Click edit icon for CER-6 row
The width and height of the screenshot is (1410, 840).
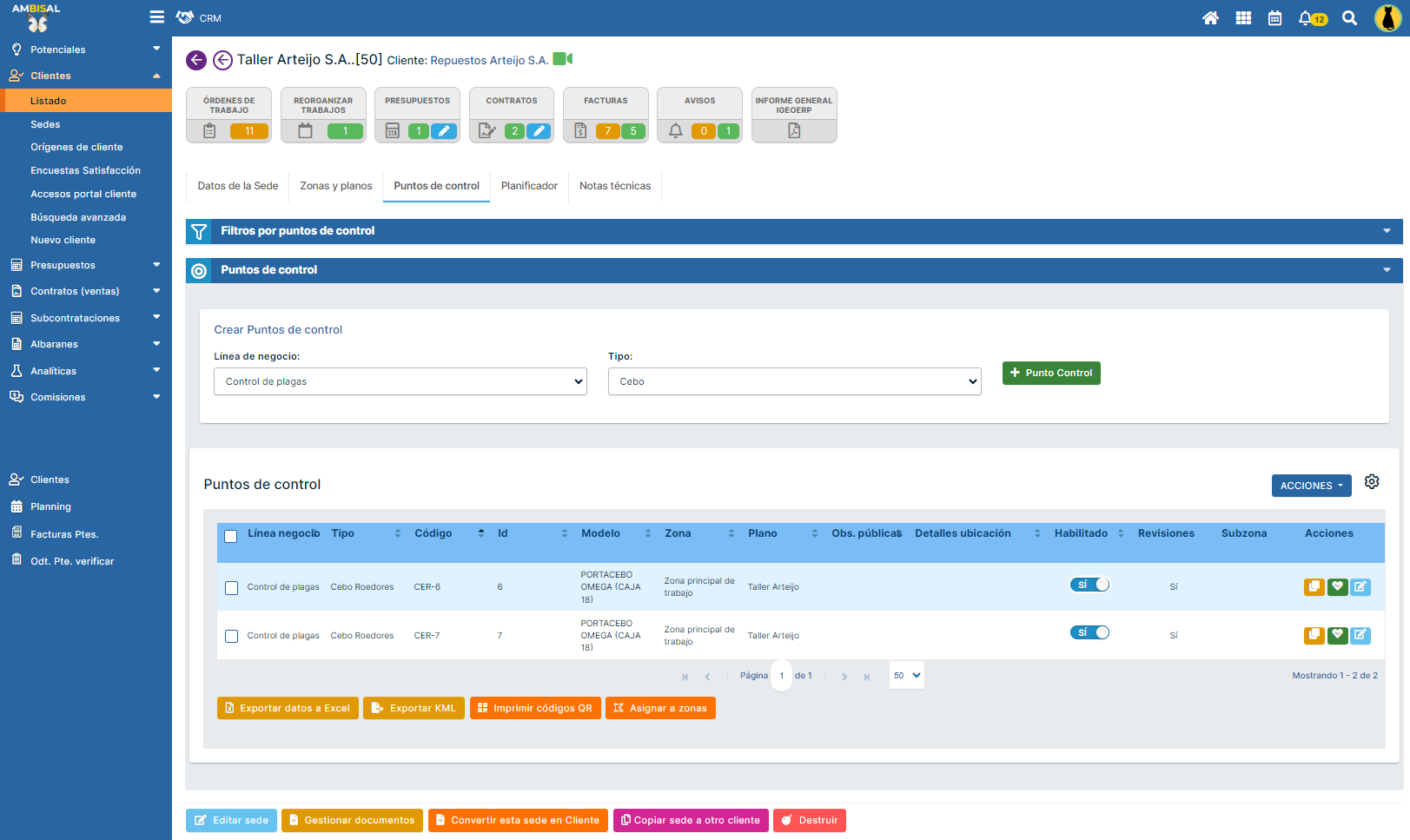1360,587
